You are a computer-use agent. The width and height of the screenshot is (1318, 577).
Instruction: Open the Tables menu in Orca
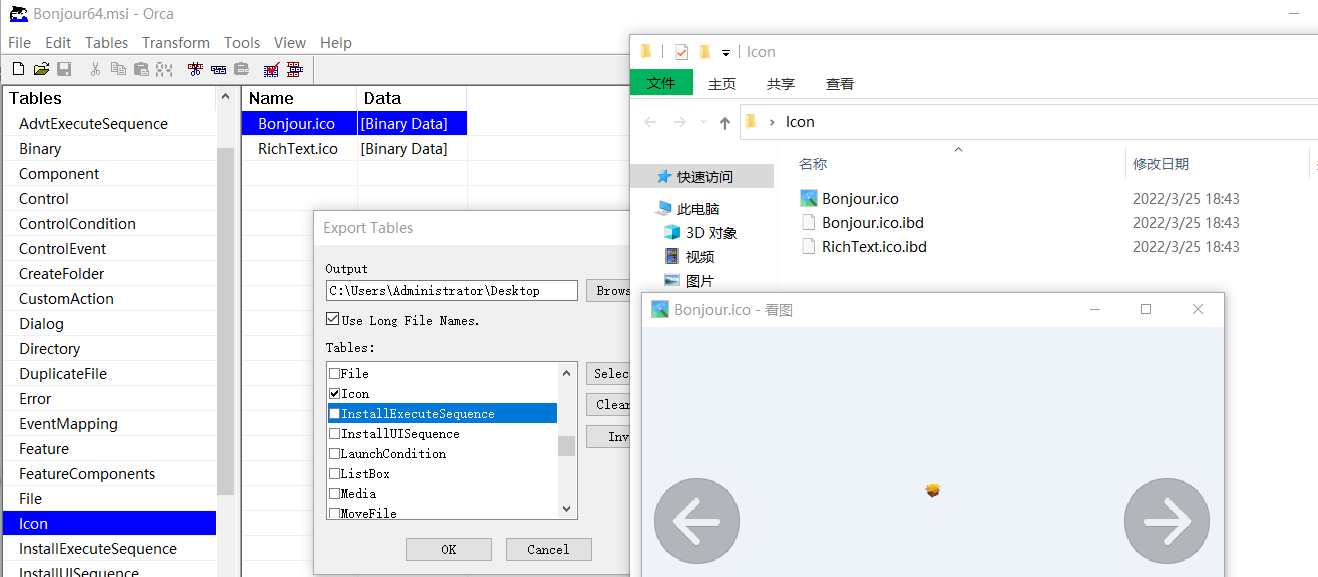(x=106, y=43)
